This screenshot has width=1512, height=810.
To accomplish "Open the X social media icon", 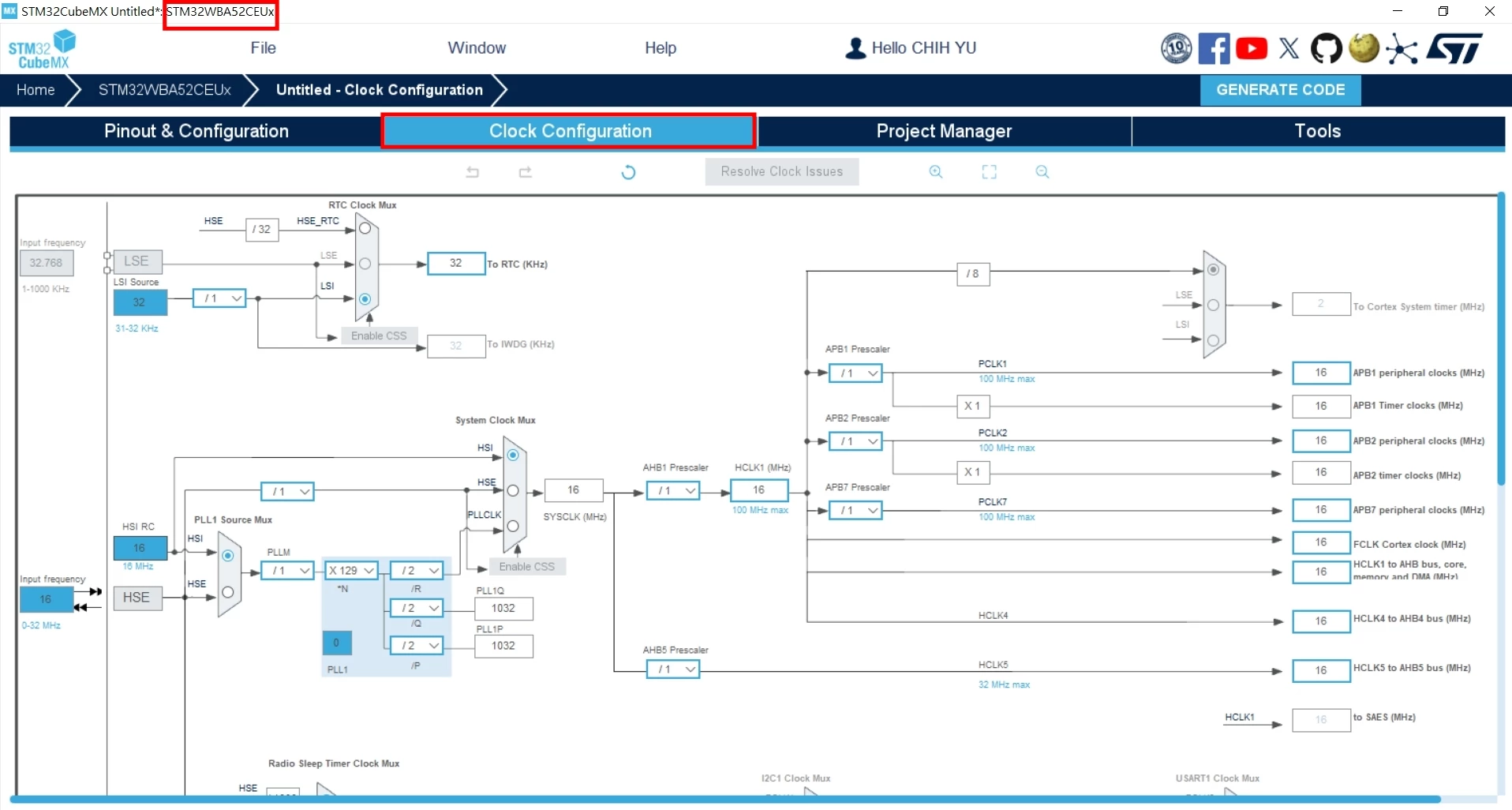I will click(x=1289, y=48).
